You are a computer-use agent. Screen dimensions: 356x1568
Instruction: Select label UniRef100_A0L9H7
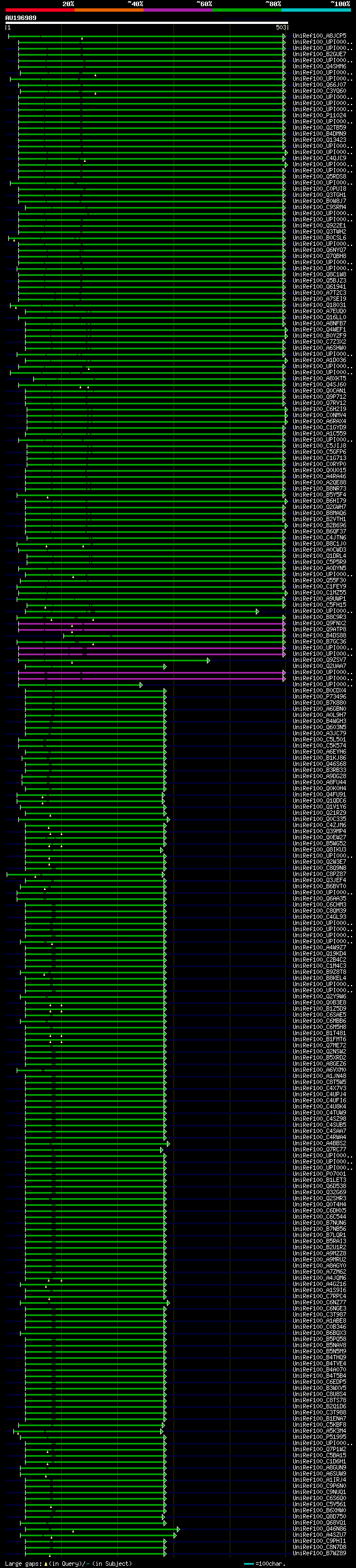coord(319,715)
